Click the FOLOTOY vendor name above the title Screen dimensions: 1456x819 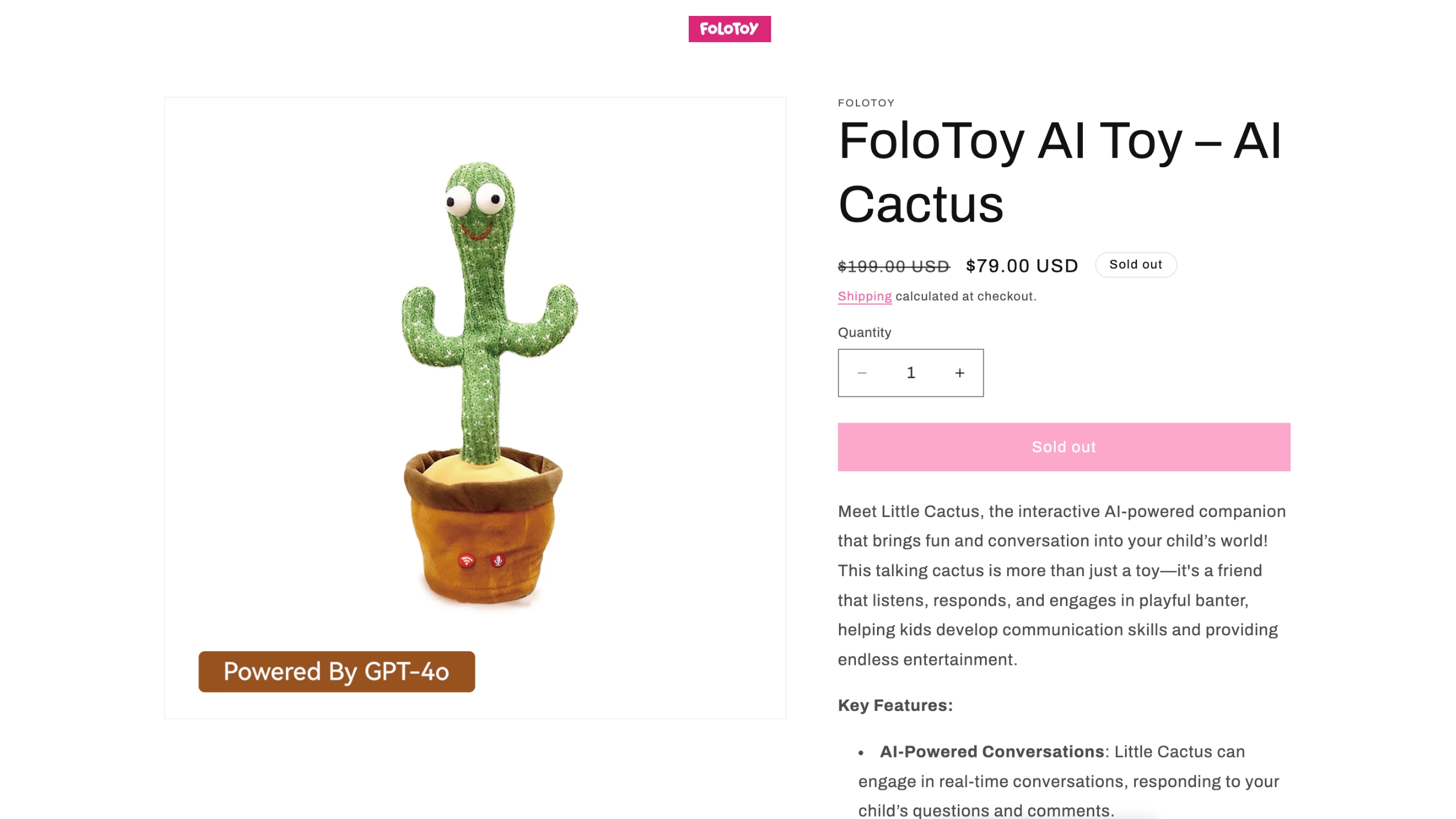pos(865,103)
